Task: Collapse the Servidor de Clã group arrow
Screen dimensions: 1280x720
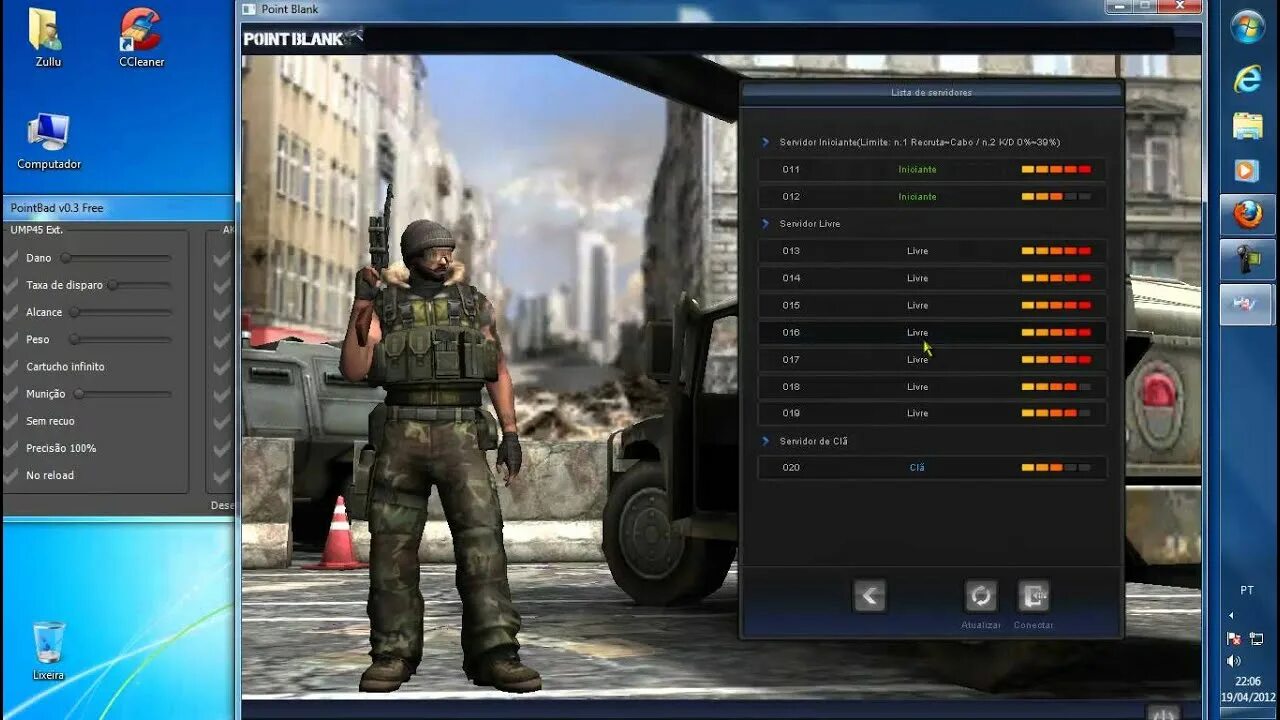Action: (766, 440)
